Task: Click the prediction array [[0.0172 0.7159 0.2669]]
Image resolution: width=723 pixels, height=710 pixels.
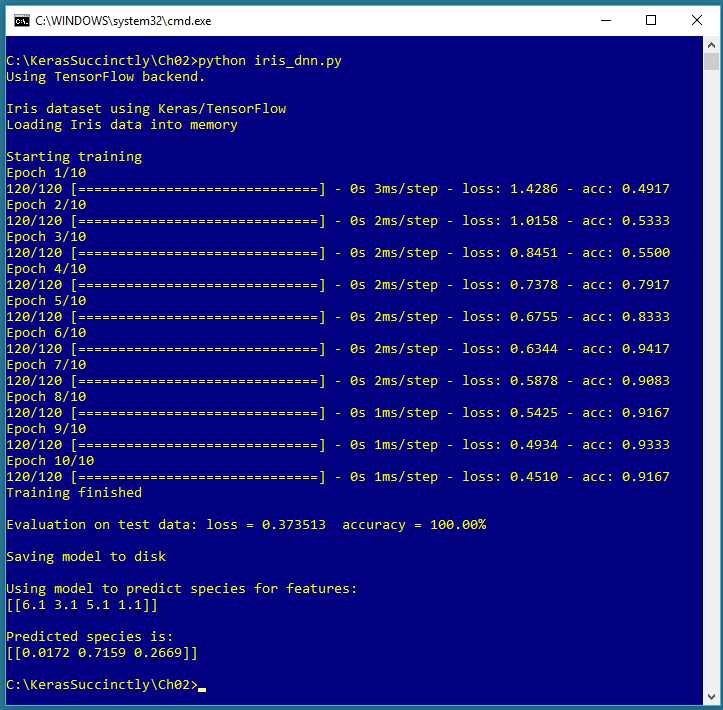Action: point(102,653)
